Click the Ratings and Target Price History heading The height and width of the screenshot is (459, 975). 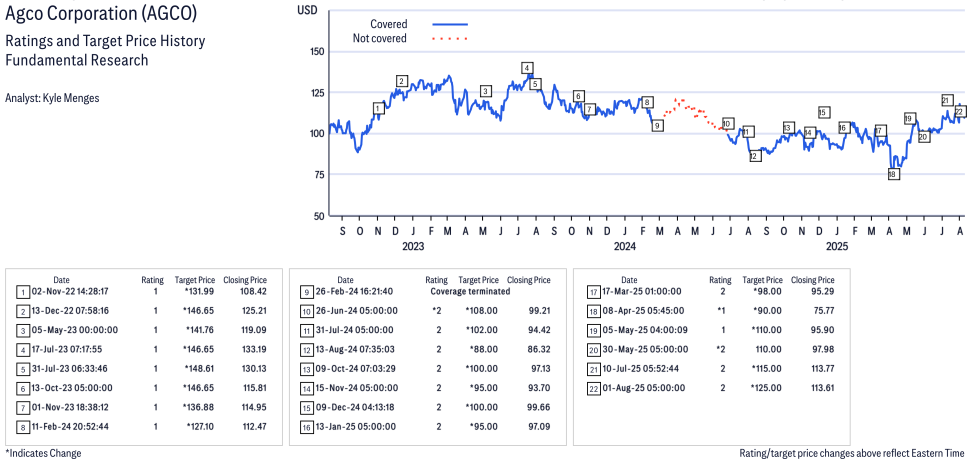coord(105,42)
